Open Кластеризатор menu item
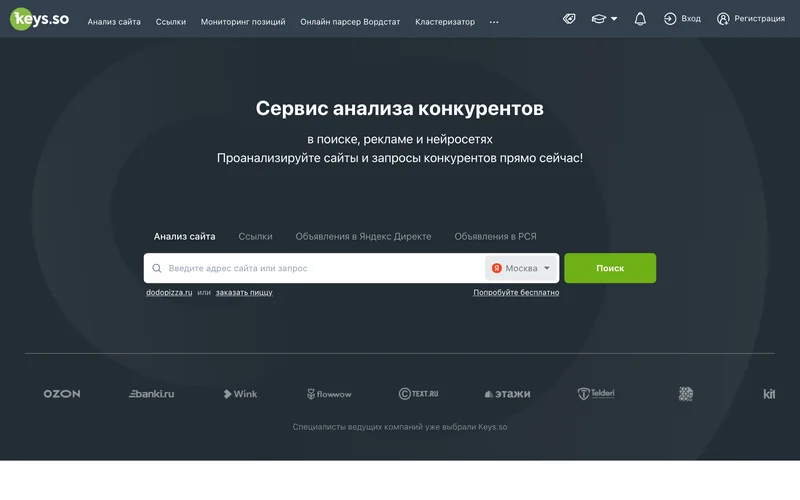The width and height of the screenshot is (800, 500). point(445,22)
